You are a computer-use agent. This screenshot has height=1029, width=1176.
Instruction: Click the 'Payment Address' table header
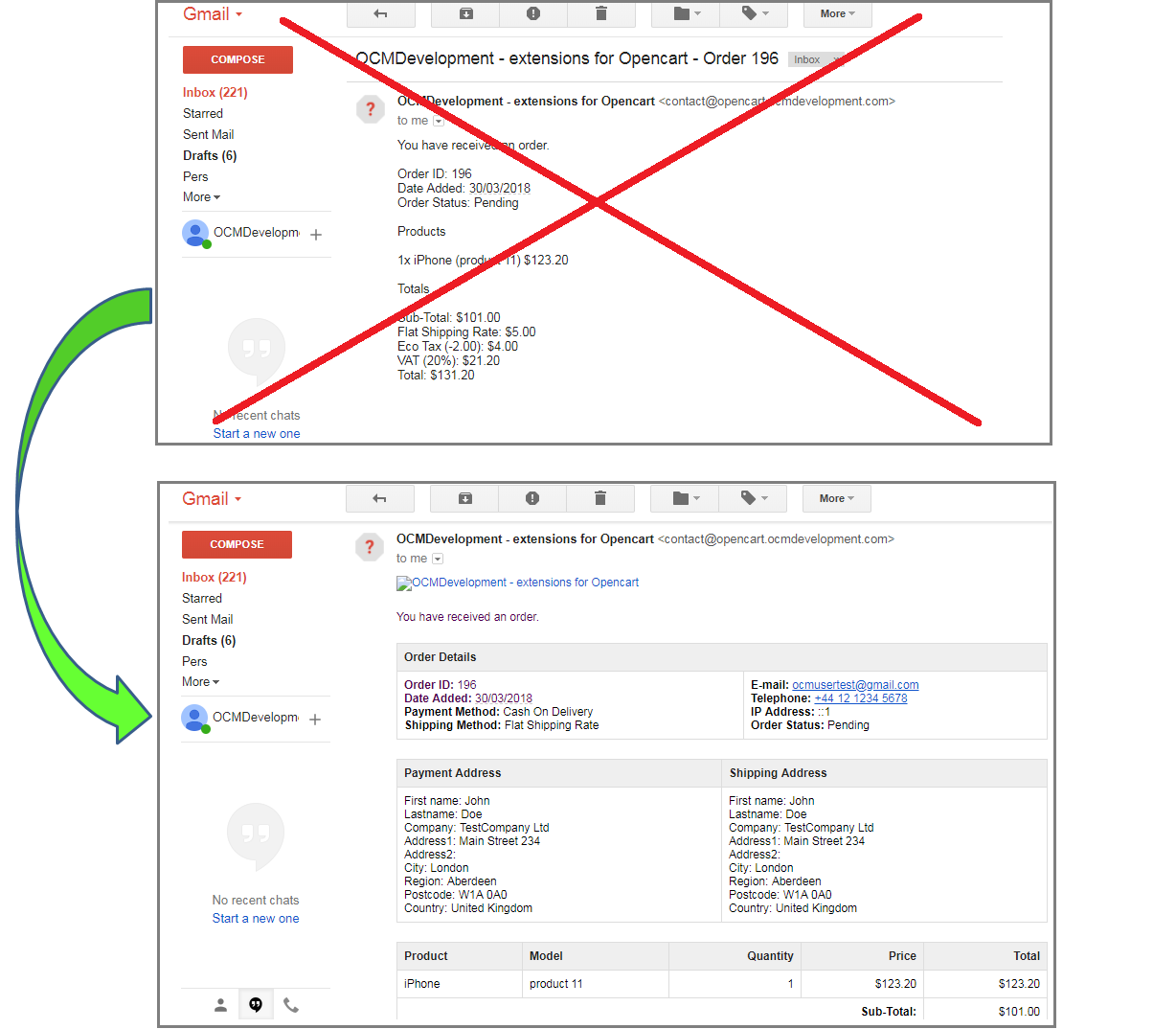pos(559,773)
